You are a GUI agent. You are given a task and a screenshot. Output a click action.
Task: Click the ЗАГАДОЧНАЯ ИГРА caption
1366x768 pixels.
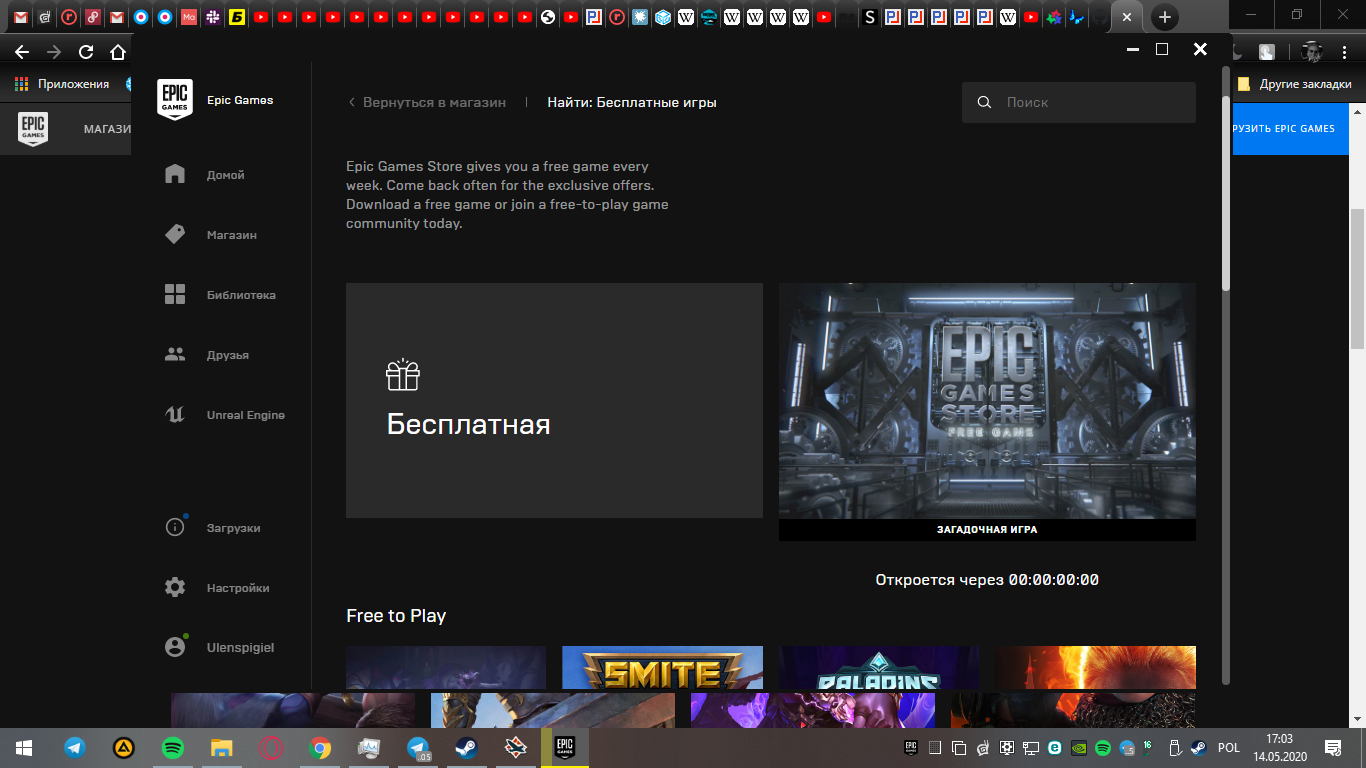(x=987, y=530)
